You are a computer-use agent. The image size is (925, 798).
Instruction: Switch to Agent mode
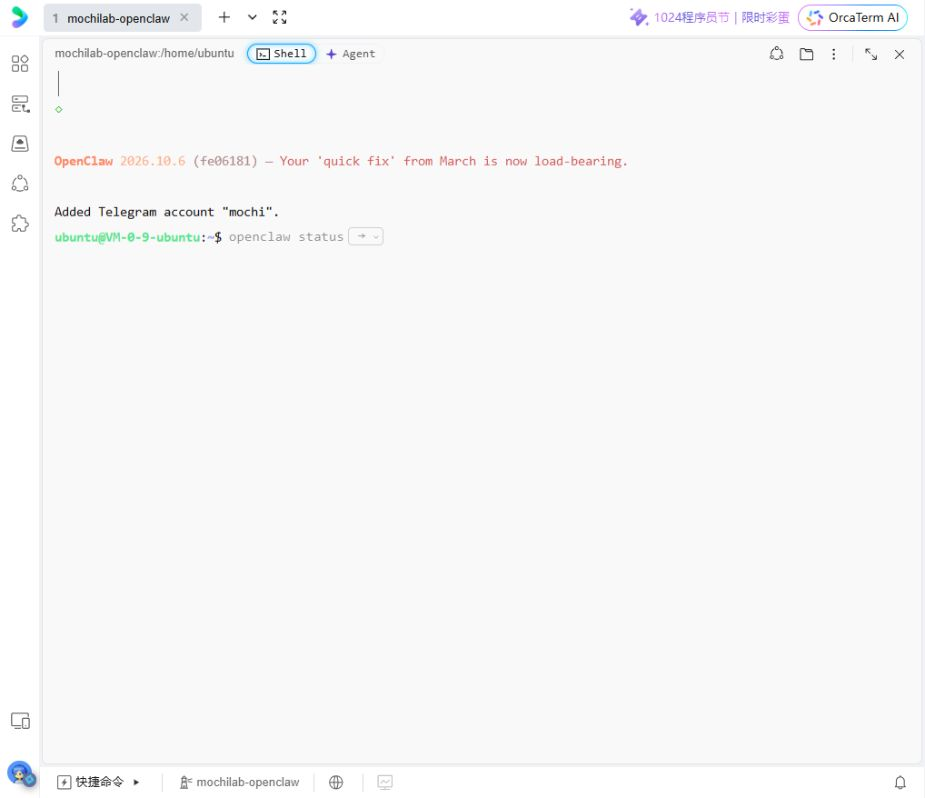(350, 54)
